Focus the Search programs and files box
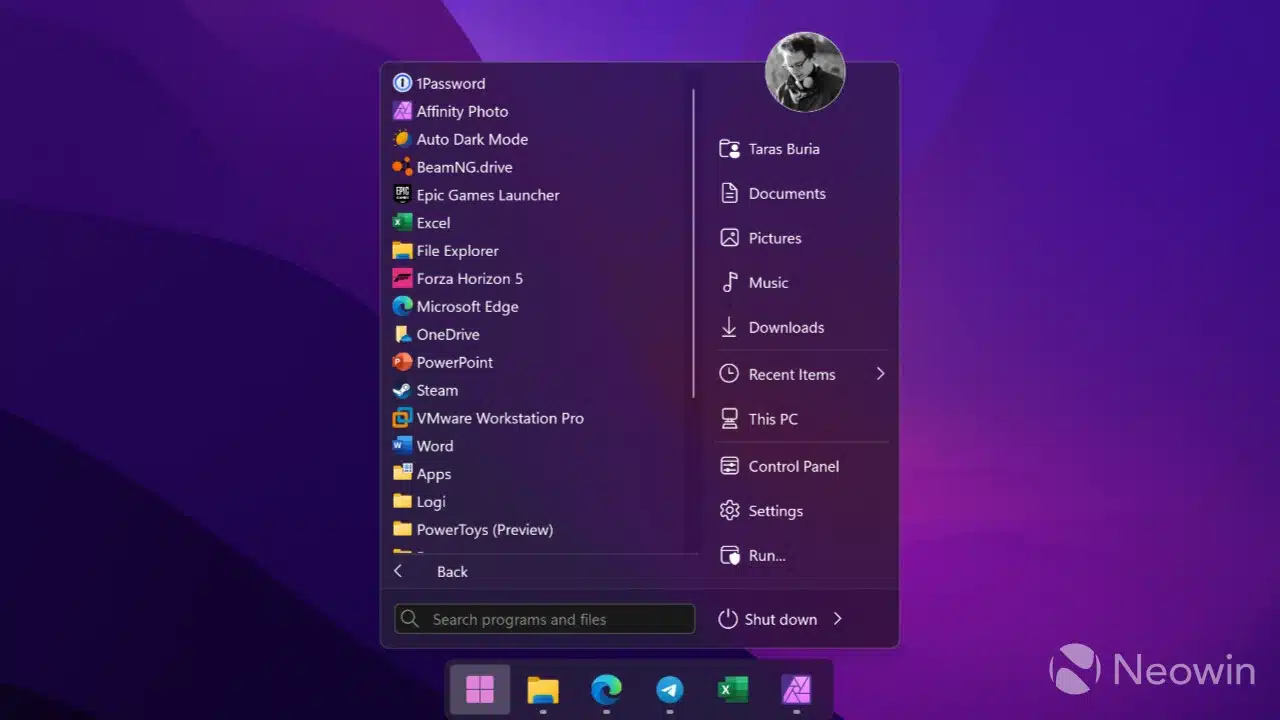 (545, 619)
